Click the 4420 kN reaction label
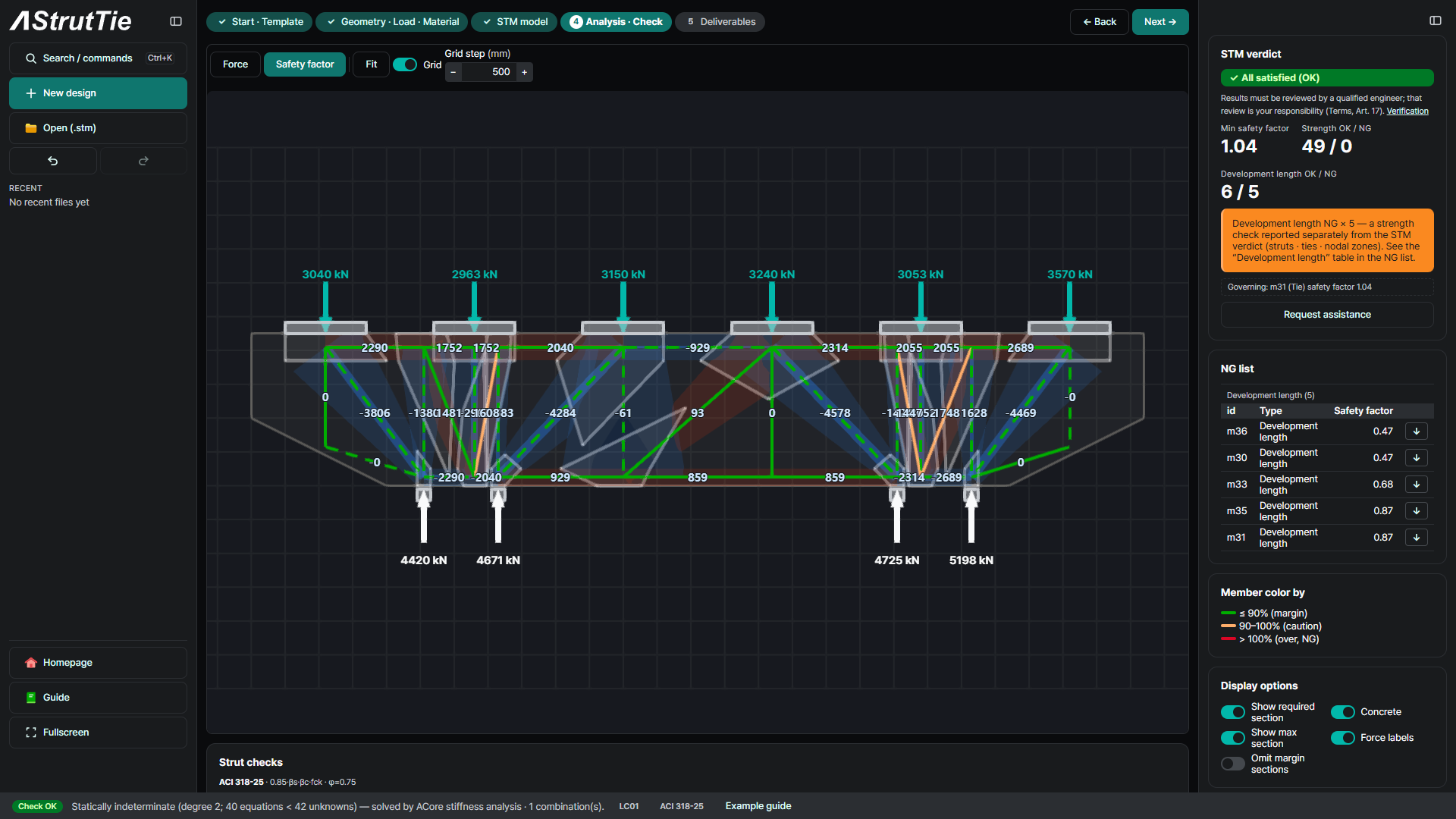Screen dimensions: 1456x819 pyautogui.click(x=424, y=560)
